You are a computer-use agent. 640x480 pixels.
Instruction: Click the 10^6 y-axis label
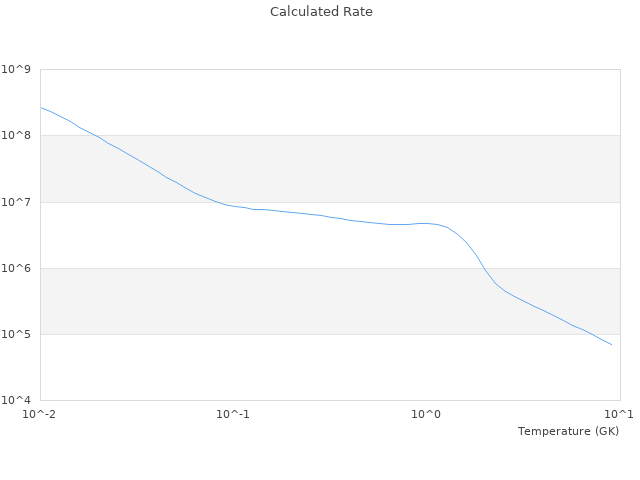pos(18,268)
